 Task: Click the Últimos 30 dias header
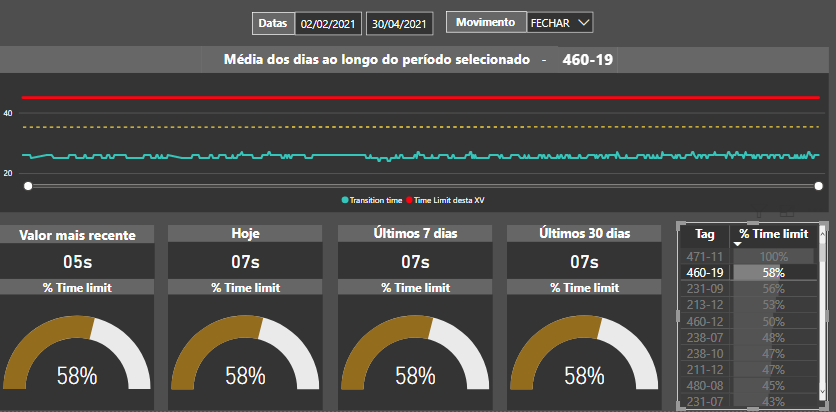[584, 233]
